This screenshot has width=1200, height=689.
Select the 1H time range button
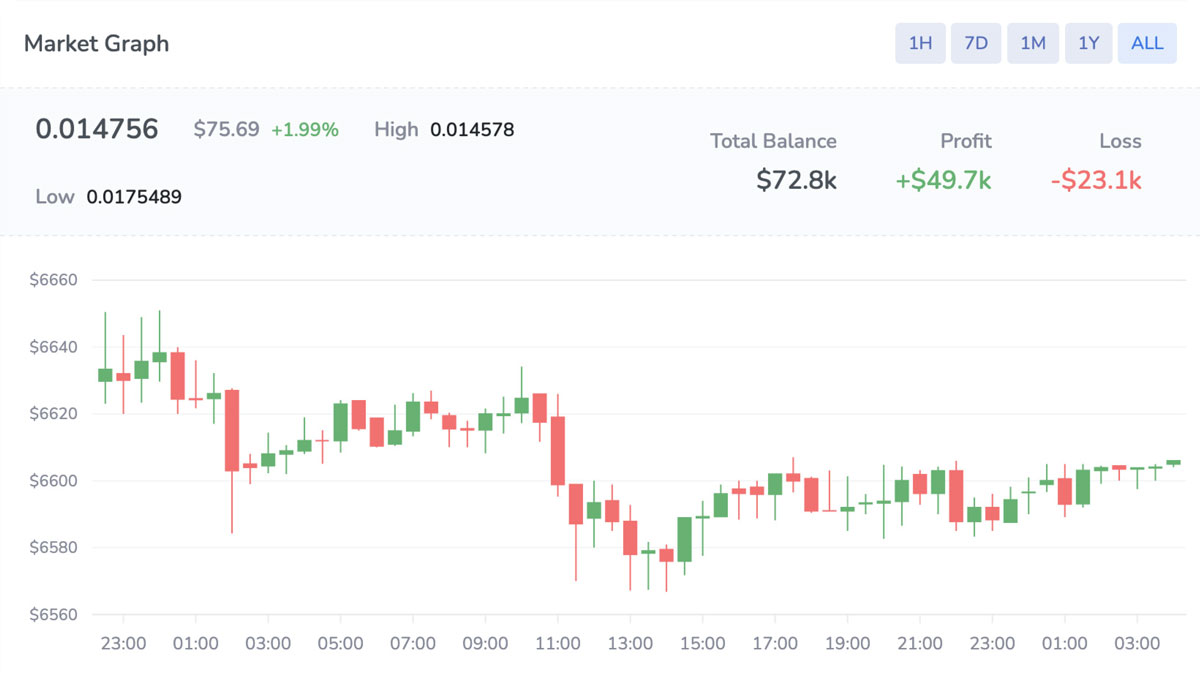[920, 43]
